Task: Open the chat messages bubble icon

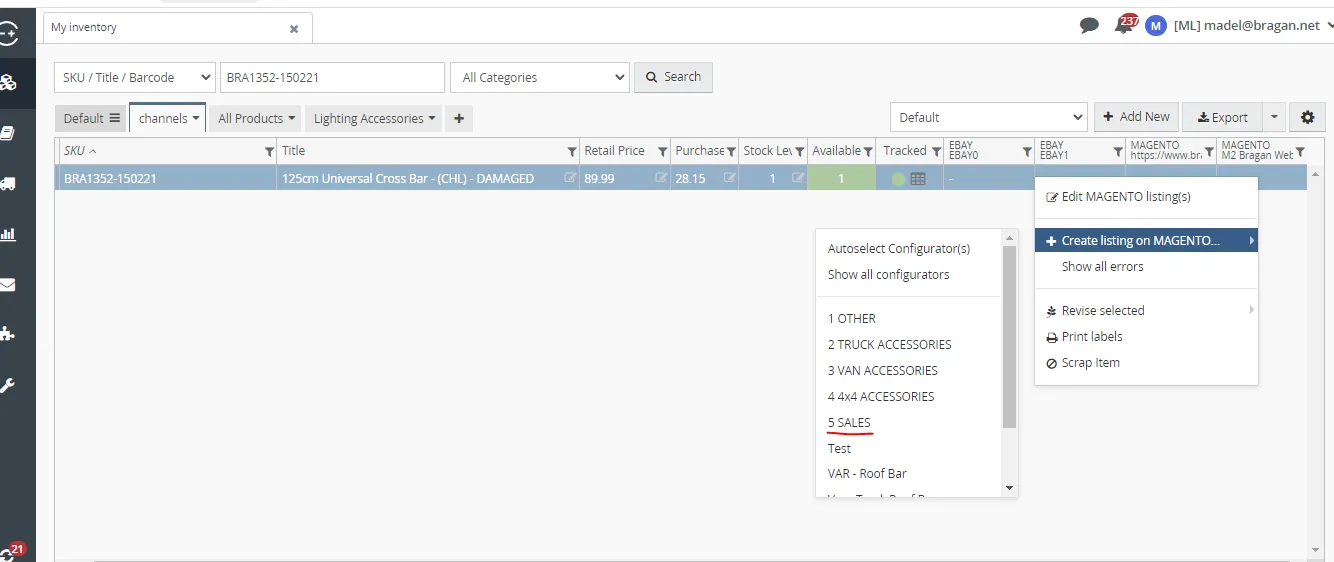Action: point(1090,26)
